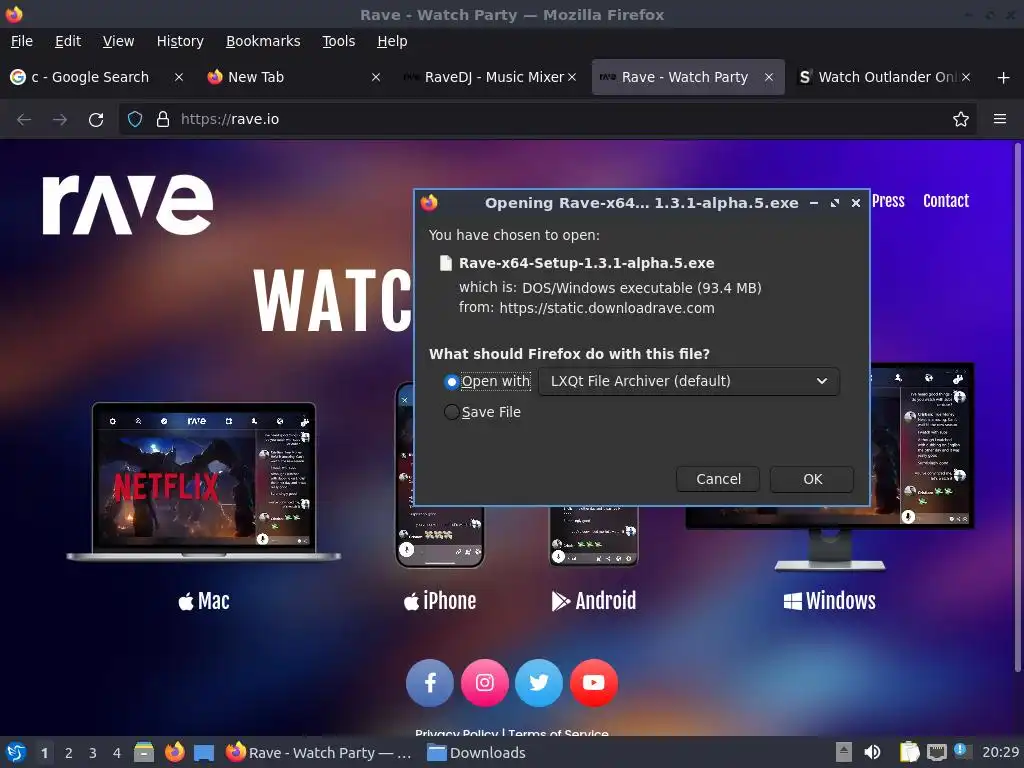This screenshot has width=1024, height=768.
Task: Click the padlock site security icon
Action: [163, 119]
